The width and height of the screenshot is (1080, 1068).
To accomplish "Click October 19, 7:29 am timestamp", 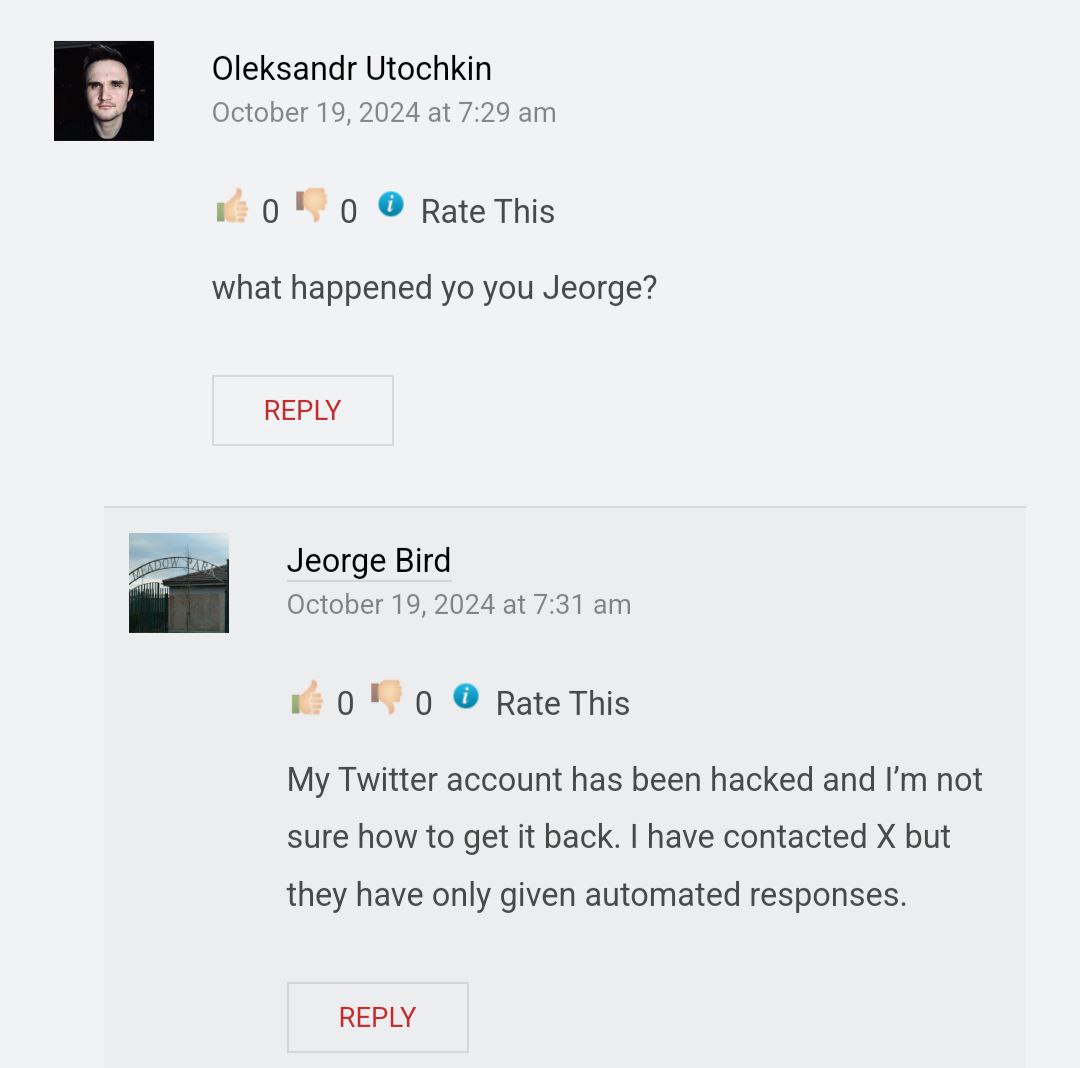I will point(383,112).
